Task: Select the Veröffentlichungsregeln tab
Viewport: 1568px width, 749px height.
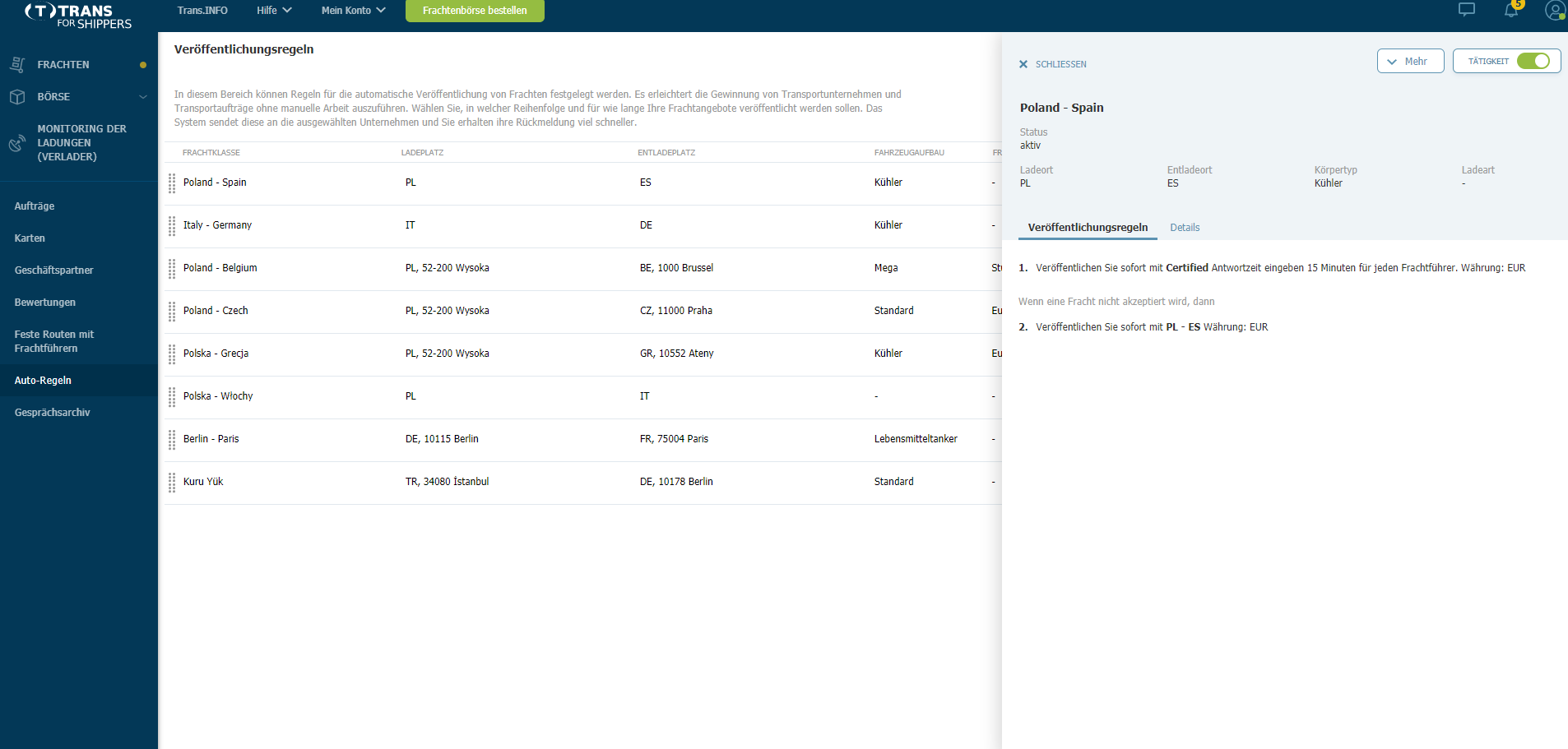Action: click(1088, 228)
